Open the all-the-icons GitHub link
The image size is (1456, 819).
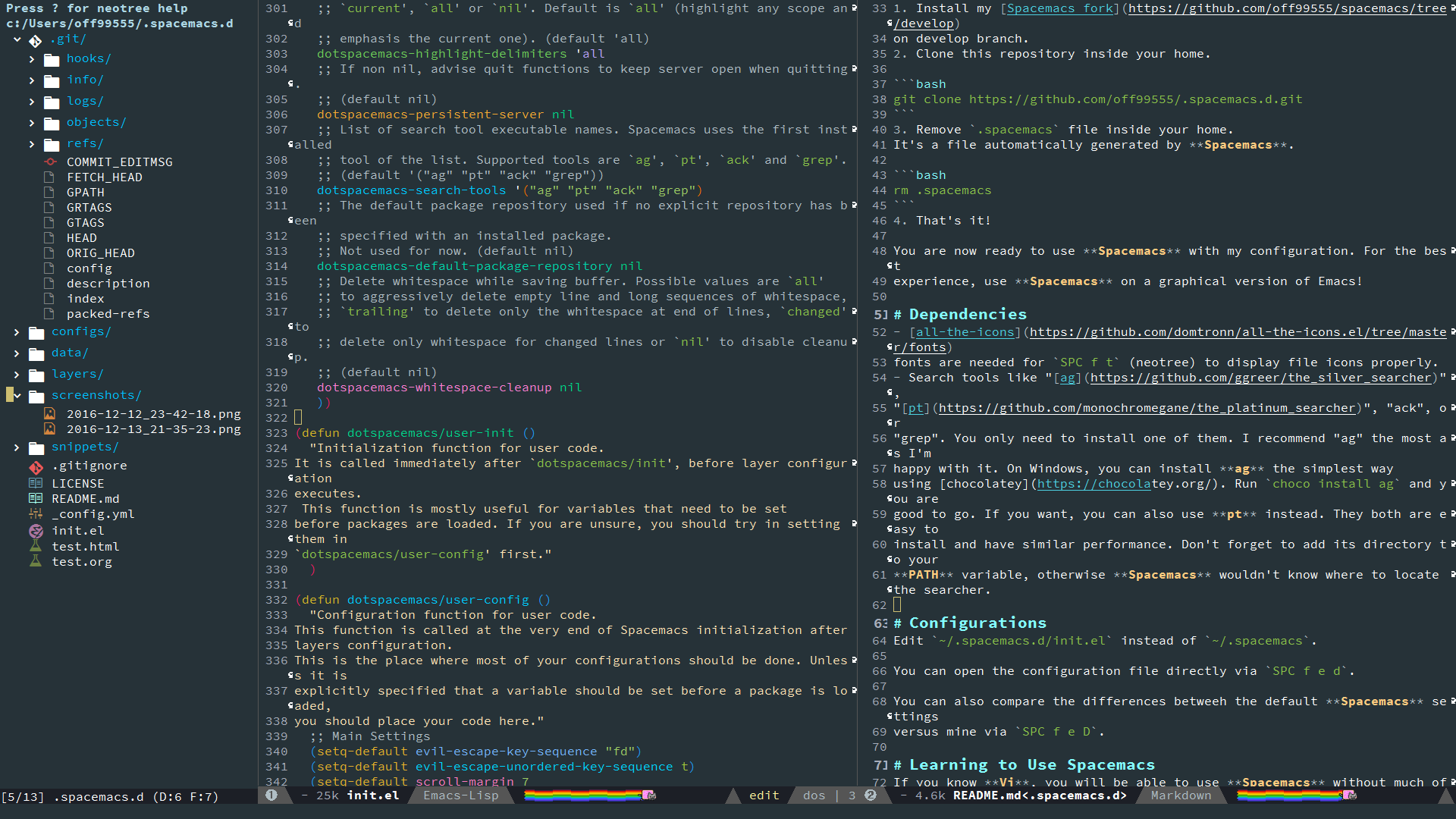click(x=965, y=332)
